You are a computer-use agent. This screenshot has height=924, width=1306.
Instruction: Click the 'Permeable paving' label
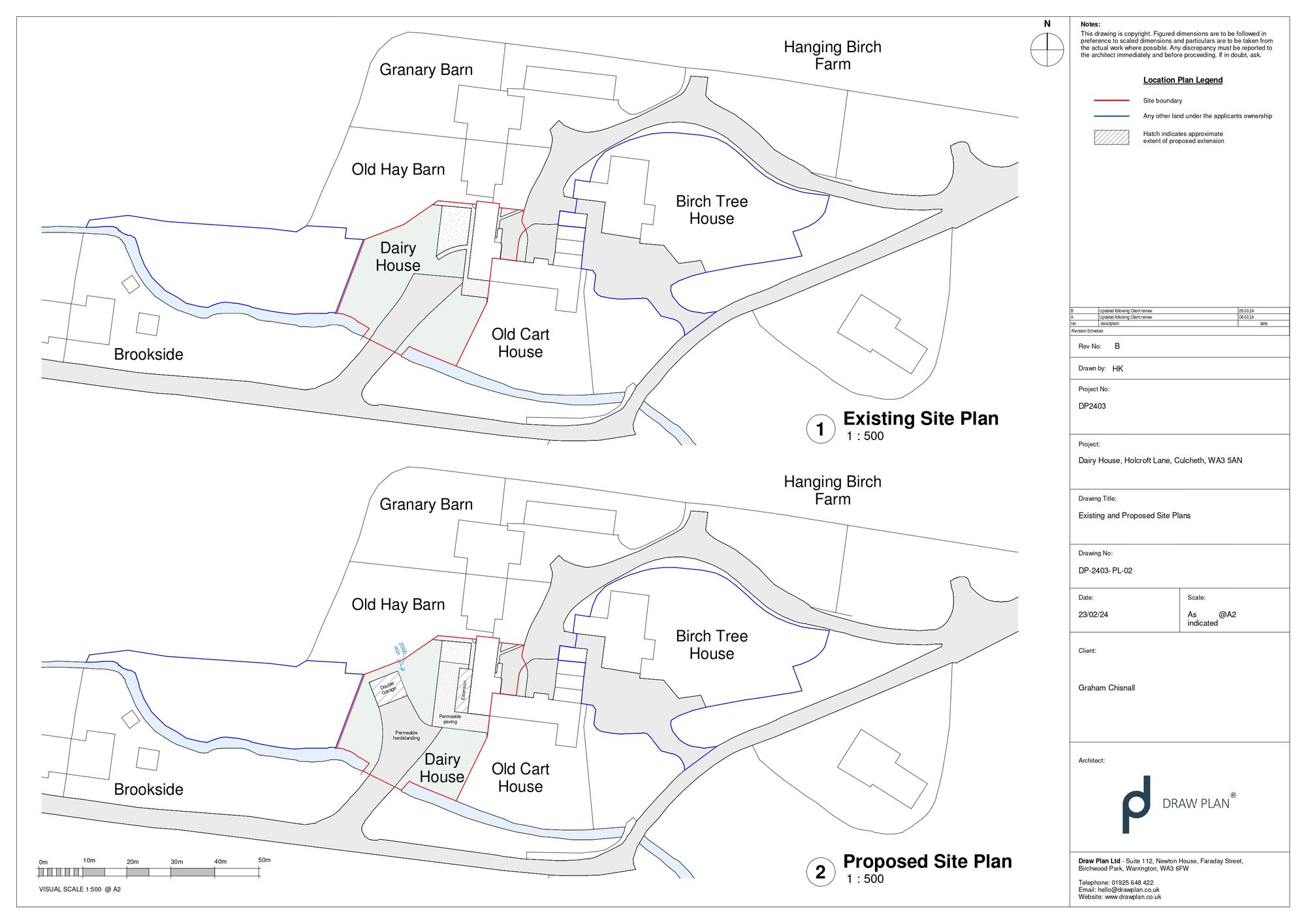click(450, 719)
